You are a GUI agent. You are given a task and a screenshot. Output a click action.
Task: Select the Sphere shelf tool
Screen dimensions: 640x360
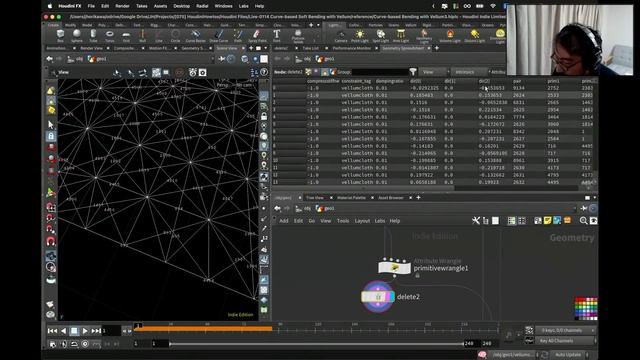[x=77, y=36]
